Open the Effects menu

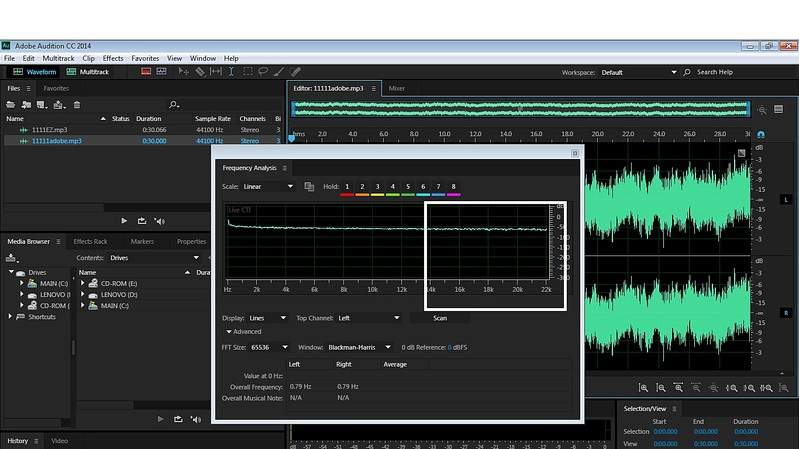pos(113,59)
